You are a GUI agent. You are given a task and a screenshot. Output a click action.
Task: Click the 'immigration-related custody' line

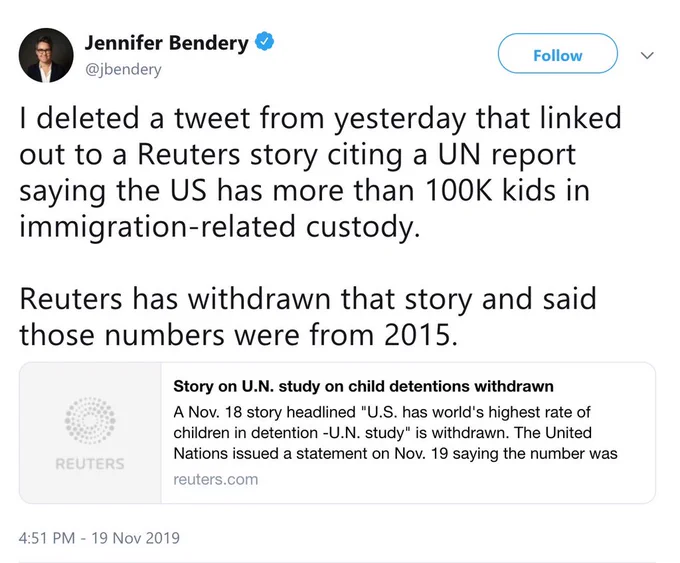220,227
